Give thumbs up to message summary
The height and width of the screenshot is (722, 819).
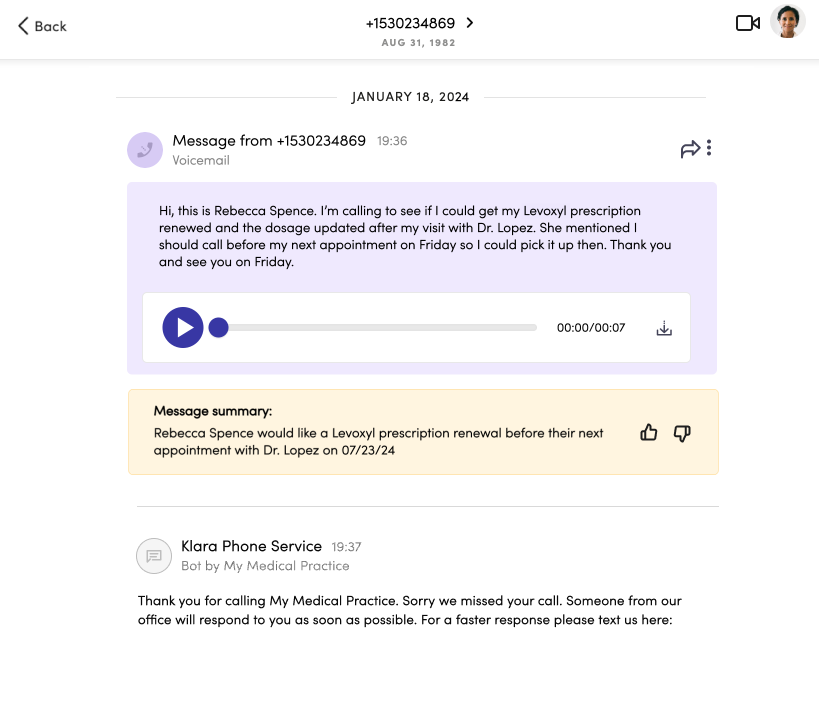point(649,433)
